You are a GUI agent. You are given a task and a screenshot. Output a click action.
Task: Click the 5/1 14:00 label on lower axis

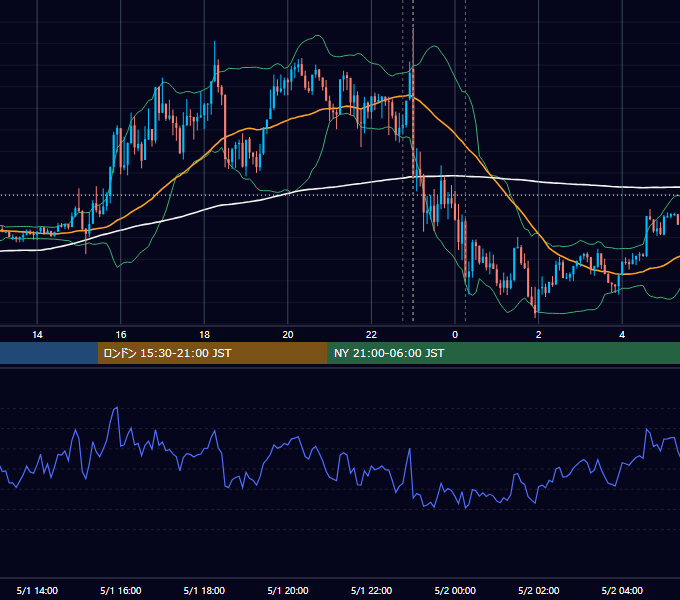coord(37,590)
